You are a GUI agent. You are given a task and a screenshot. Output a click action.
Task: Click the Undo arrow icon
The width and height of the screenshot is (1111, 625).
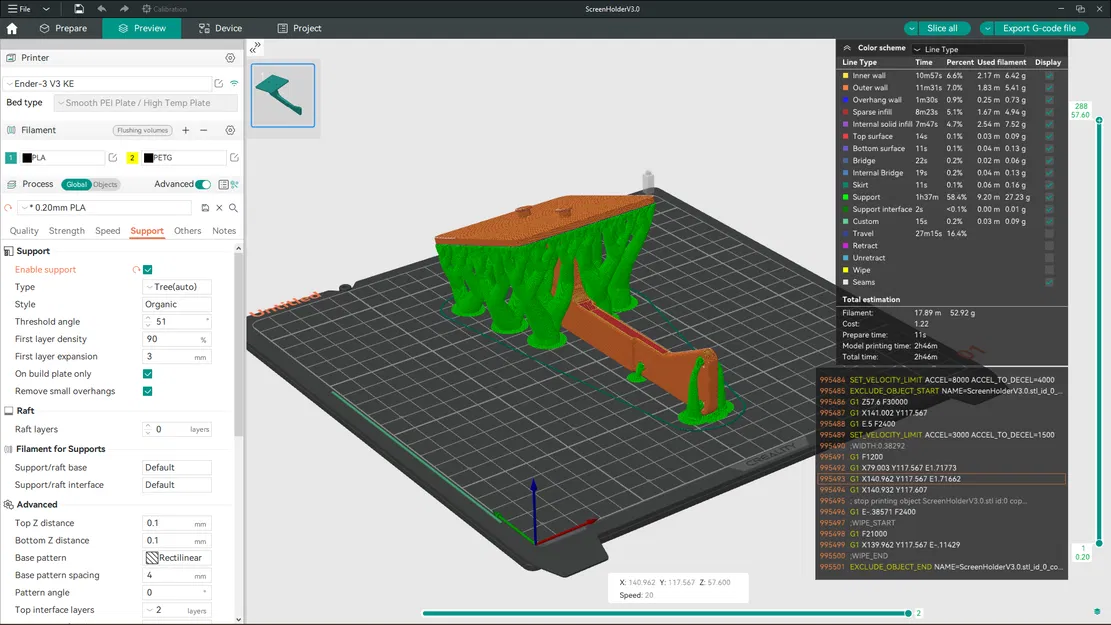pyautogui.click(x=102, y=9)
